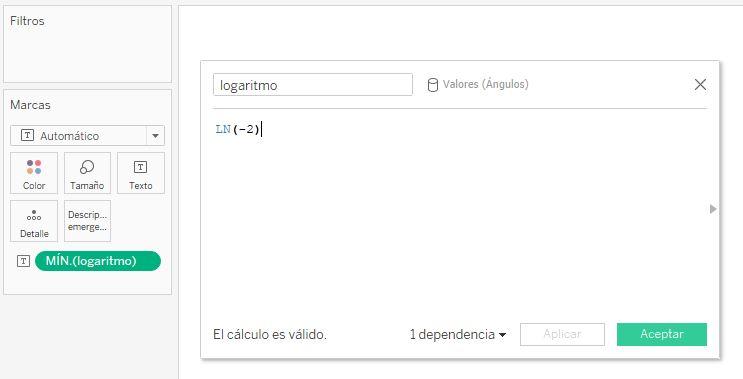Open the Automático mark type dropdown
743x379 pixels.
[87, 135]
